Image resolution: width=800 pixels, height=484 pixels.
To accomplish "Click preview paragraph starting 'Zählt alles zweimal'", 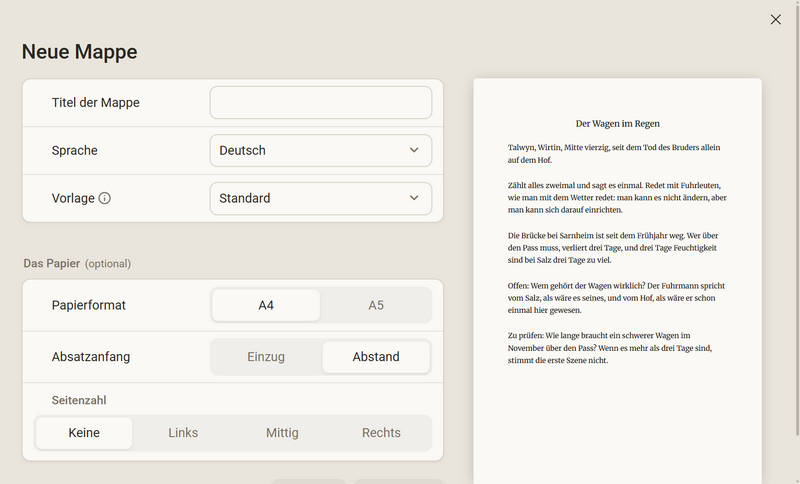I will click(617, 197).
